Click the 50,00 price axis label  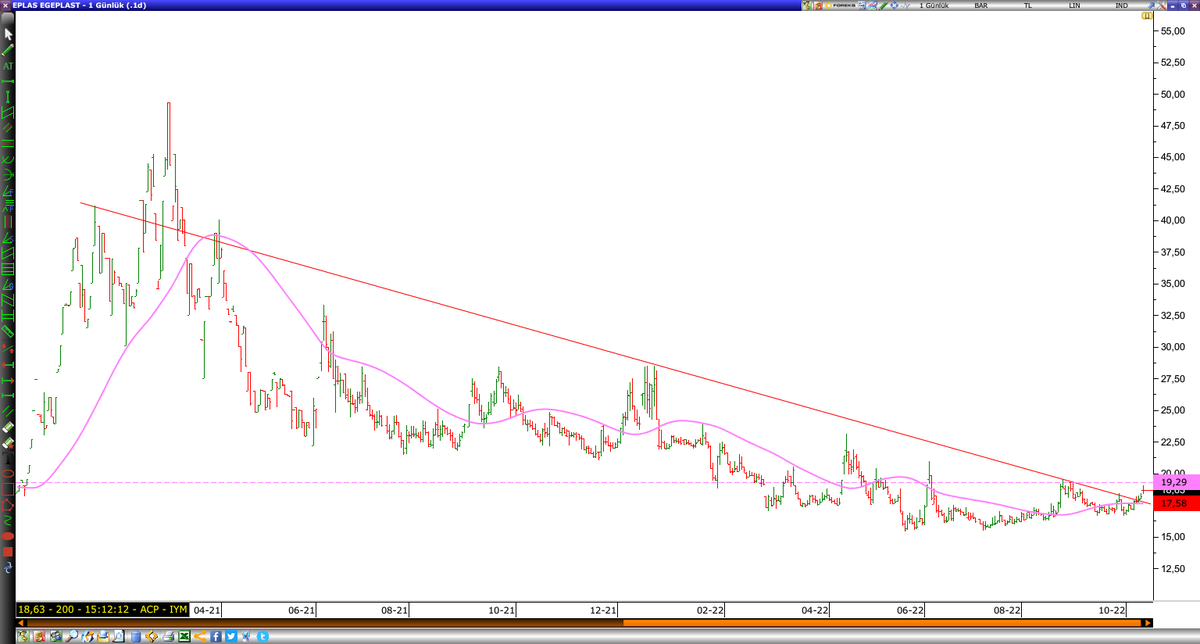click(1171, 93)
